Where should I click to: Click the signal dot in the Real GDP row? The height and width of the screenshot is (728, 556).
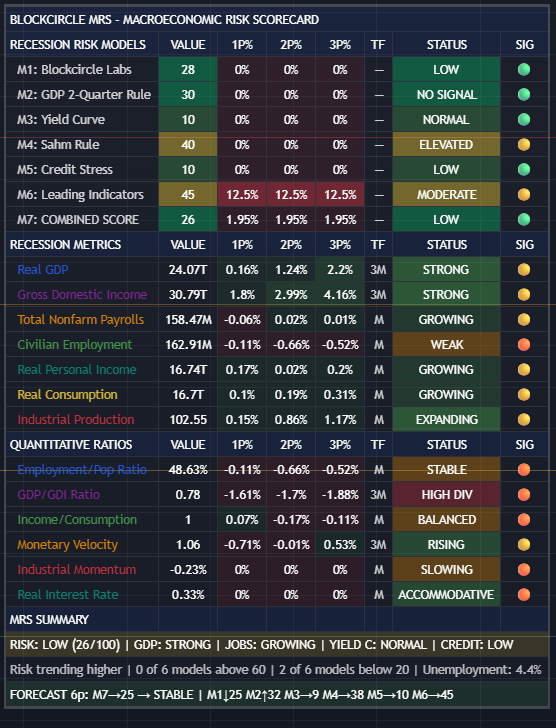click(x=524, y=270)
